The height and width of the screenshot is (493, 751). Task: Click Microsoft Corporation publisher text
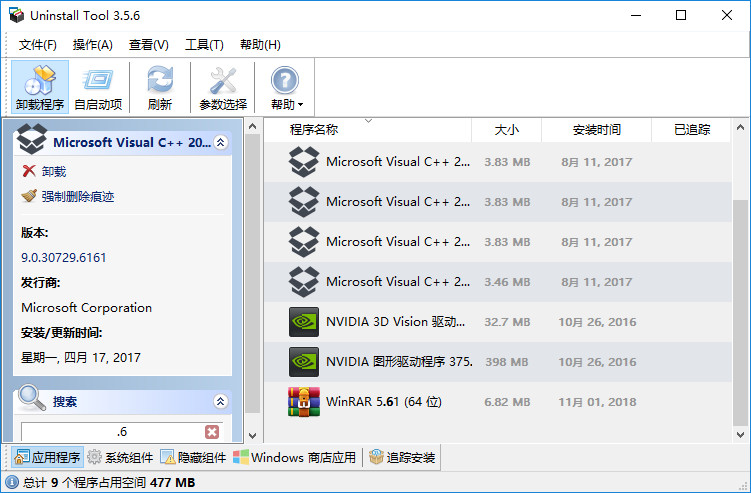(x=87, y=308)
